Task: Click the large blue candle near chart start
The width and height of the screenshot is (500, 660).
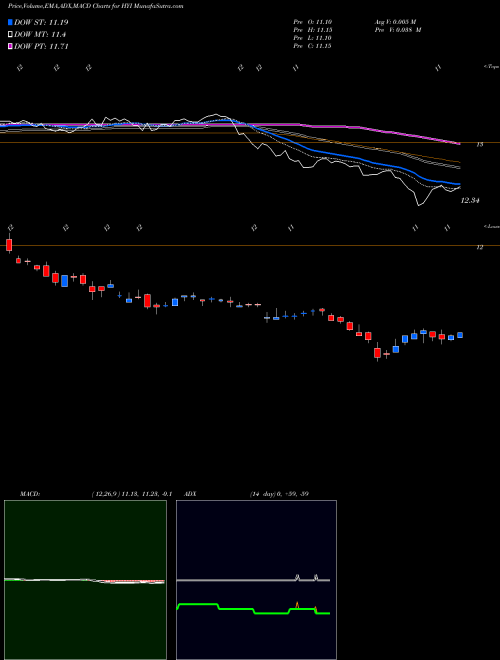Action: point(64,281)
